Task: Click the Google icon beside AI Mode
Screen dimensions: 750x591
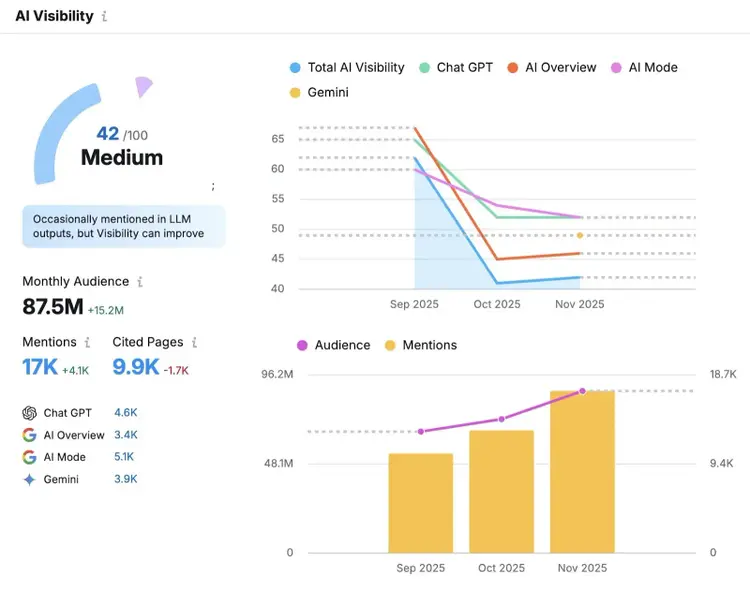Action: coord(30,457)
